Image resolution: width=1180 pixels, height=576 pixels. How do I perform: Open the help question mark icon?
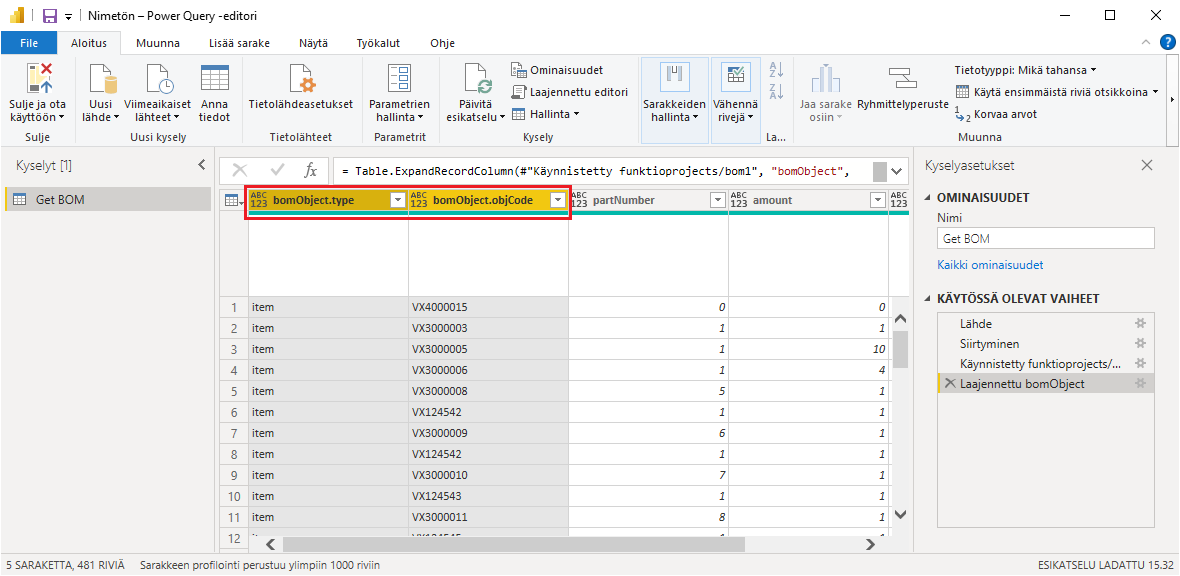pos(1166,42)
